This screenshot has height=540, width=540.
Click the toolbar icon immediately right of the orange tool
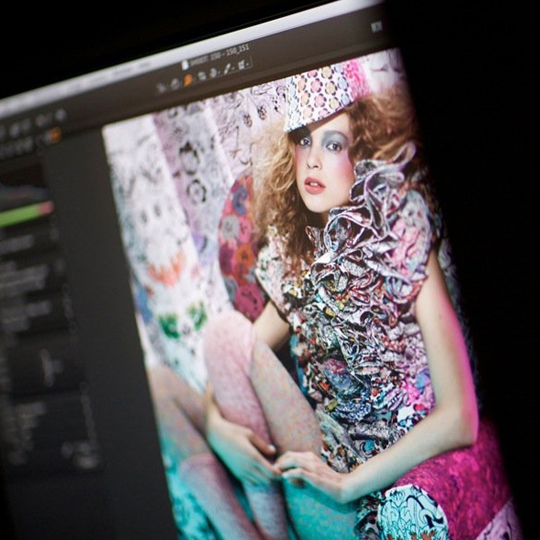(201, 75)
